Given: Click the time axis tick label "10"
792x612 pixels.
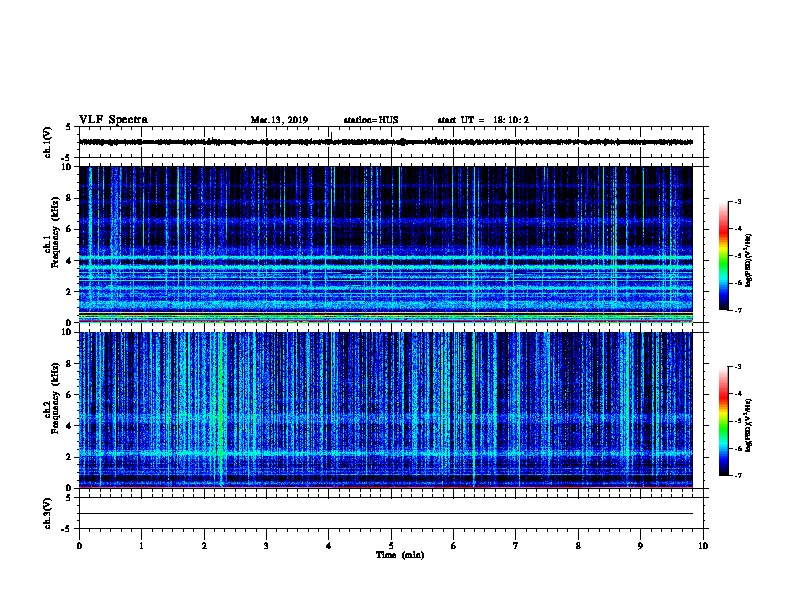Looking at the screenshot, I should [x=703, y=545].
